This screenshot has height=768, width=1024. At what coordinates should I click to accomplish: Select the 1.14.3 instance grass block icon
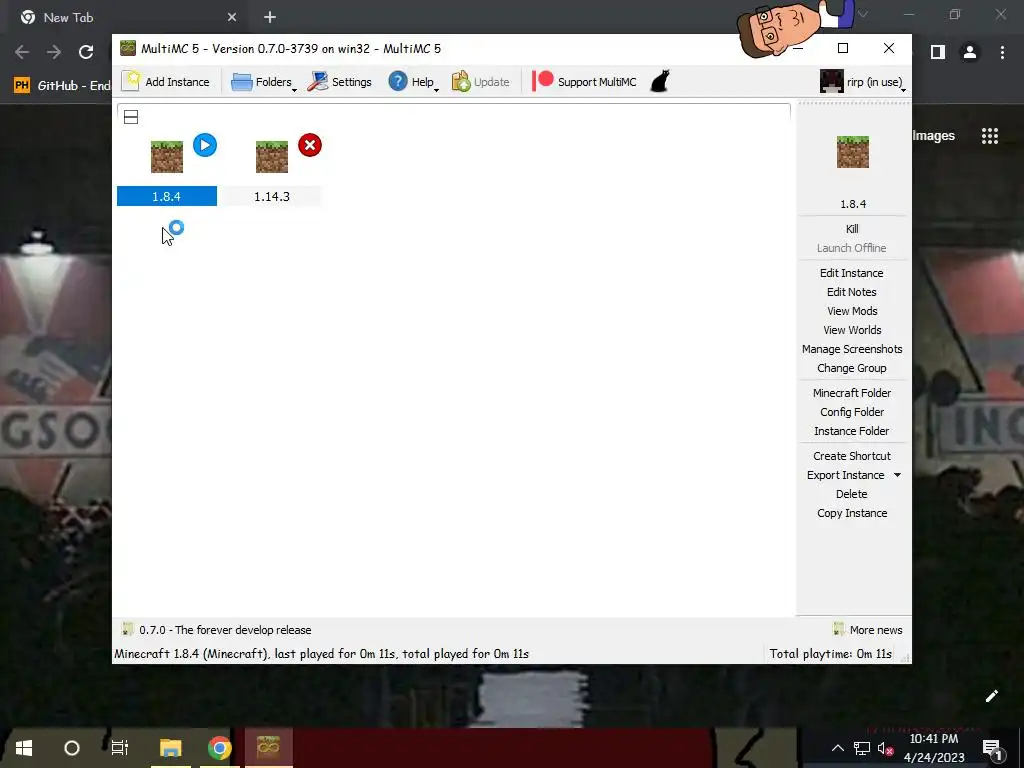tap(272, 157)
